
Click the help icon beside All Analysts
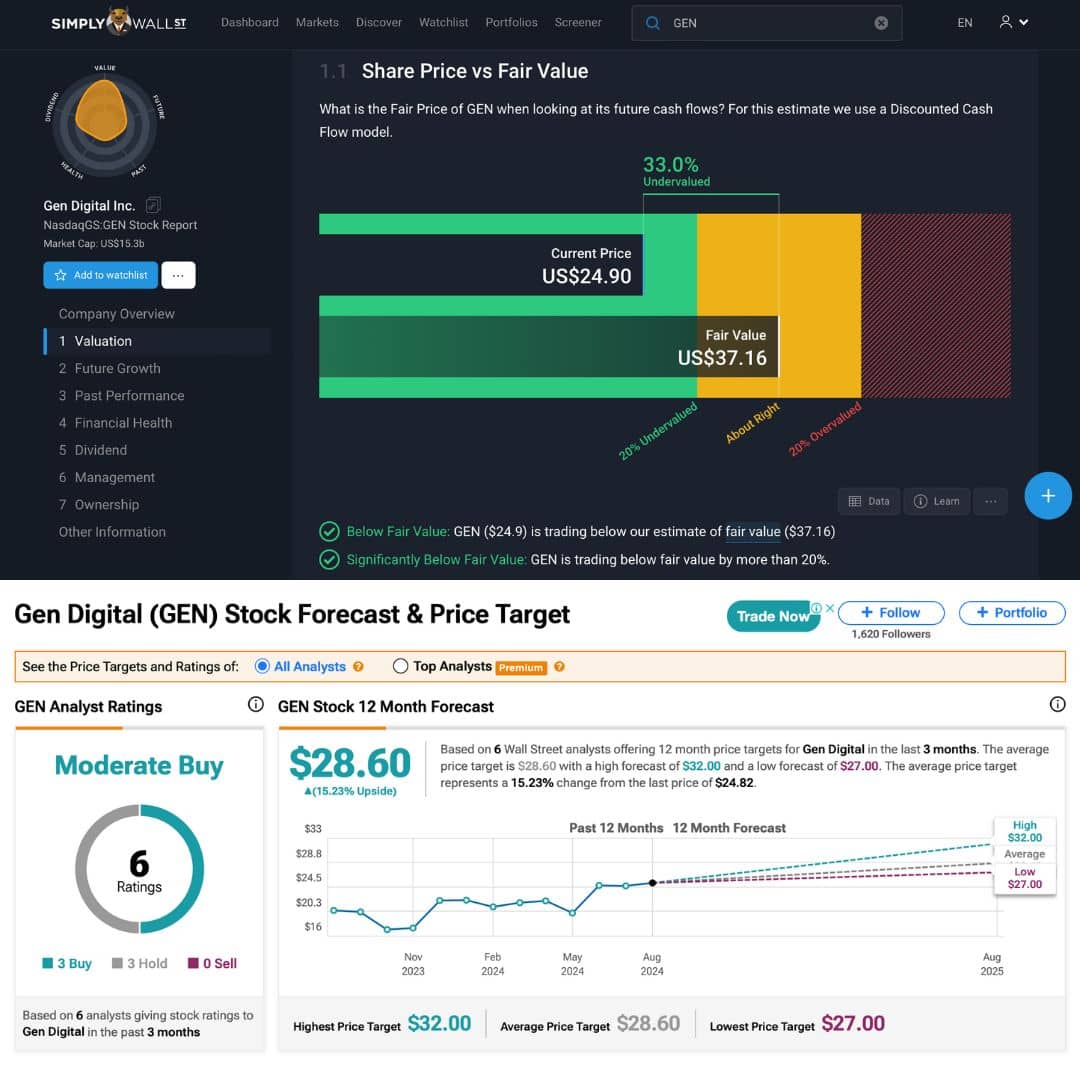[x=358, y=667]
